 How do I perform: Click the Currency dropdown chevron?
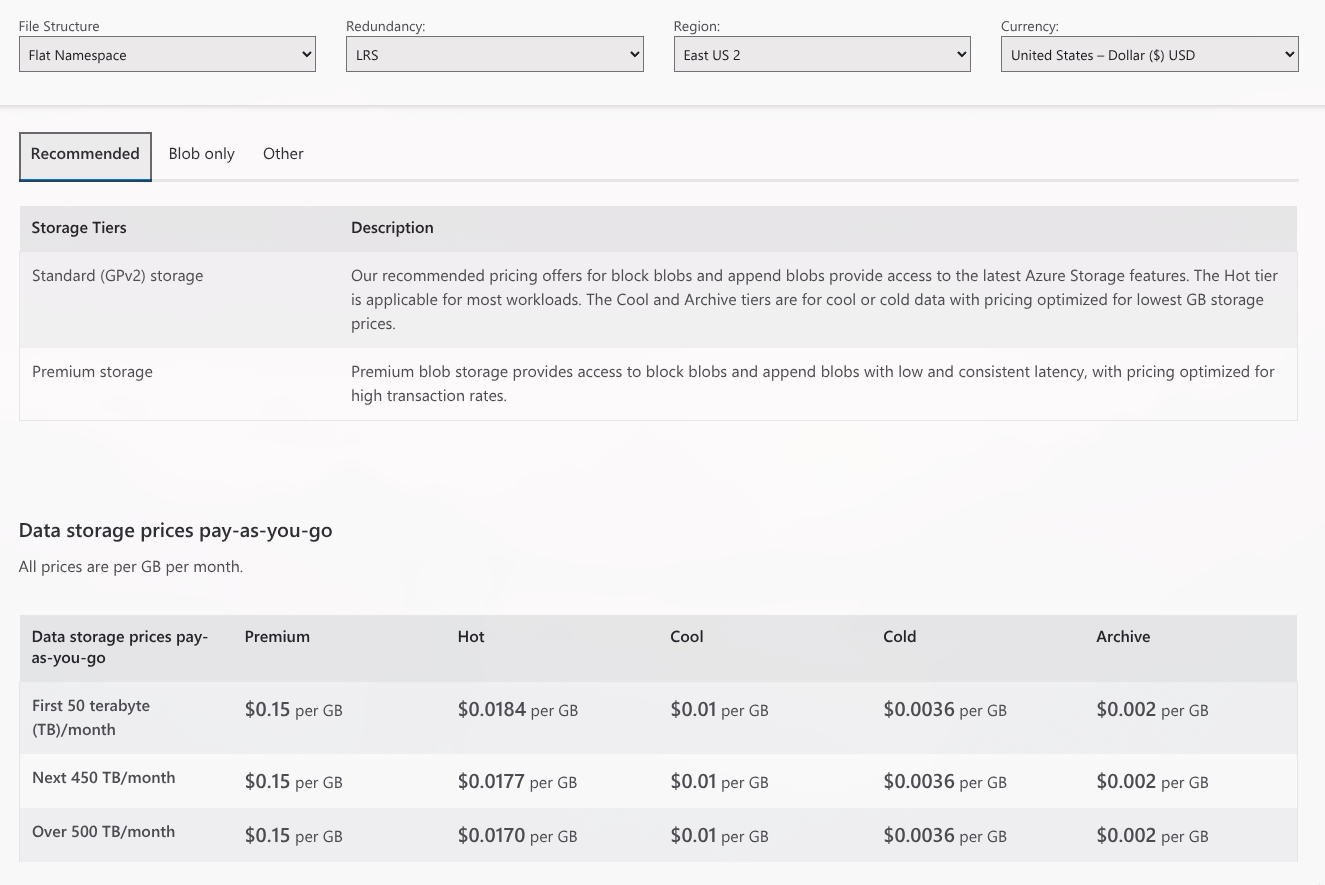tap(1288, 54)
